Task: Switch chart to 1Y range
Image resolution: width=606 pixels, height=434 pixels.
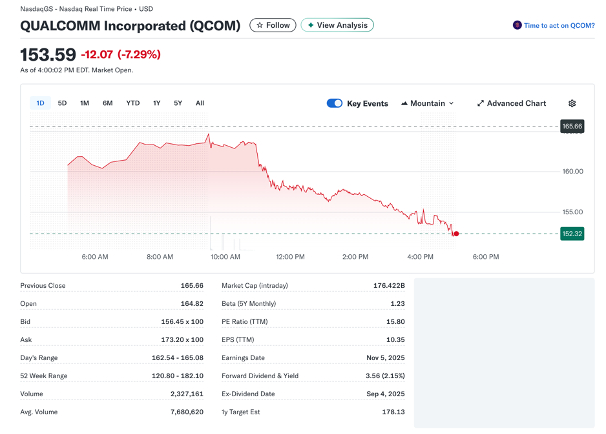Action: coord(156,103)
